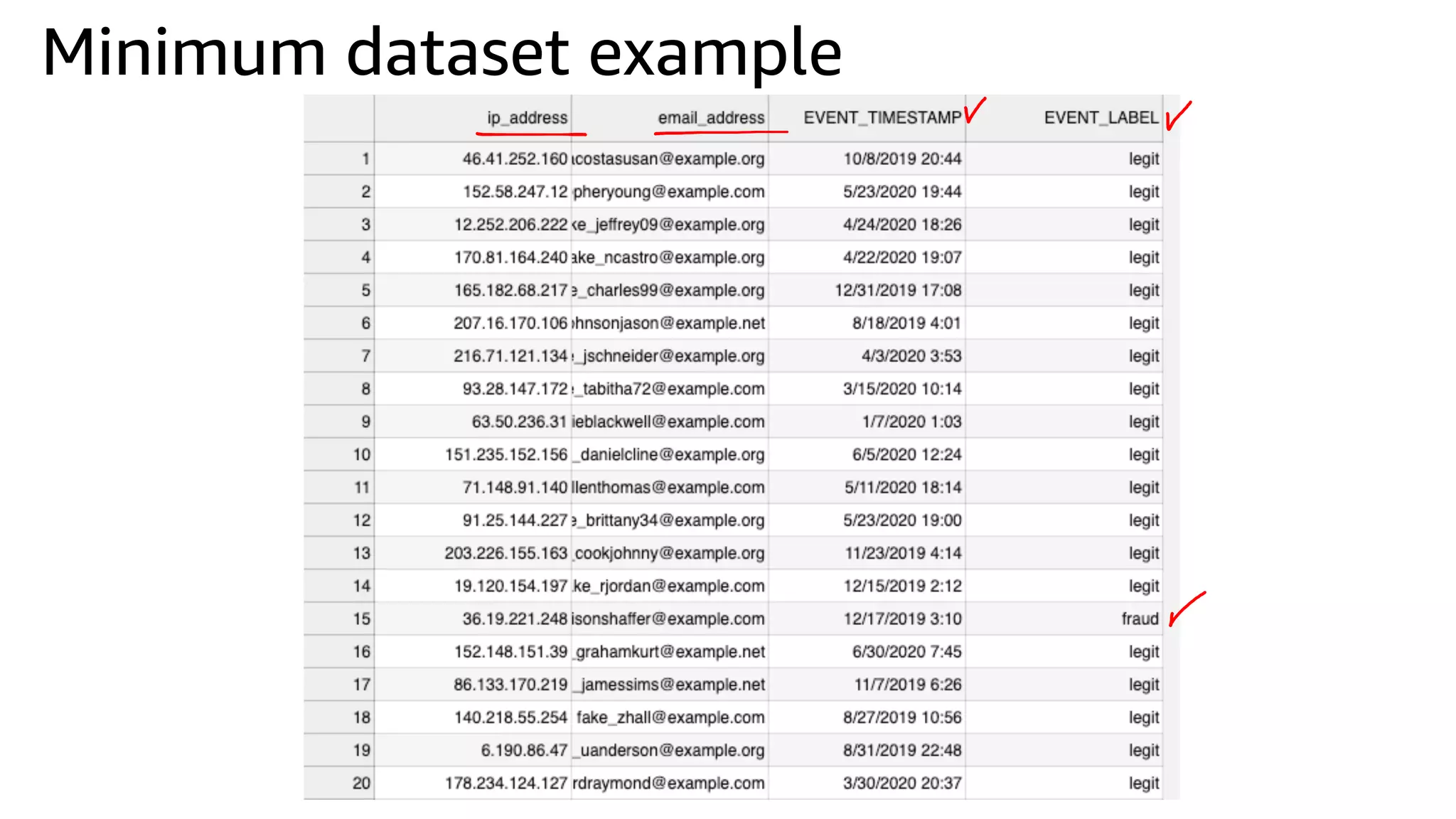The width and height of the screenshot is (1456, 819).
Task: Click email cell with jeffrey09@example.org
Action: [x=670, y=224]
